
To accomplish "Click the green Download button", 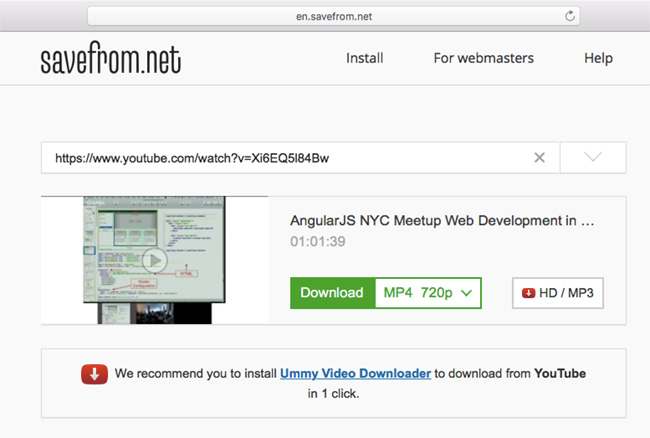I will point(332,293).
